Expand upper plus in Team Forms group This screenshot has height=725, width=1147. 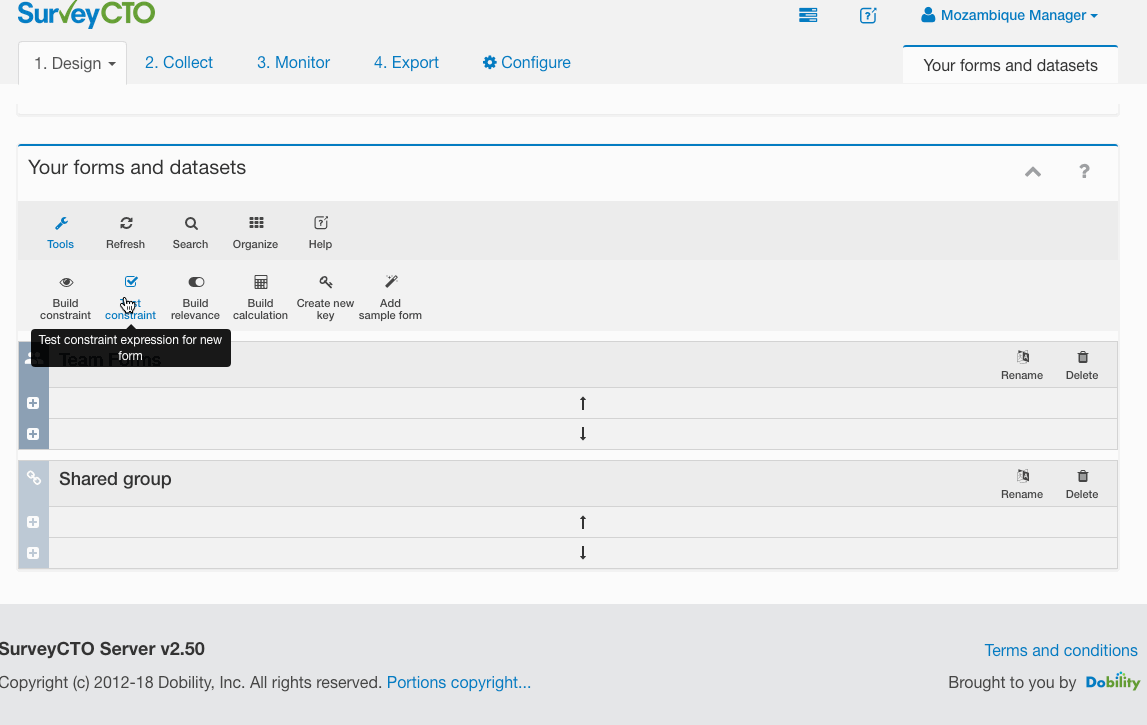click(33, 403)
